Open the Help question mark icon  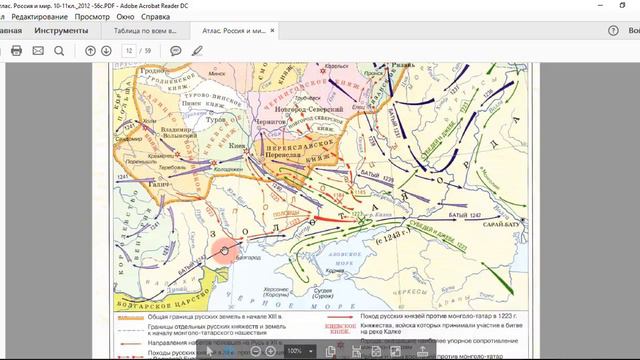[613, 31]
